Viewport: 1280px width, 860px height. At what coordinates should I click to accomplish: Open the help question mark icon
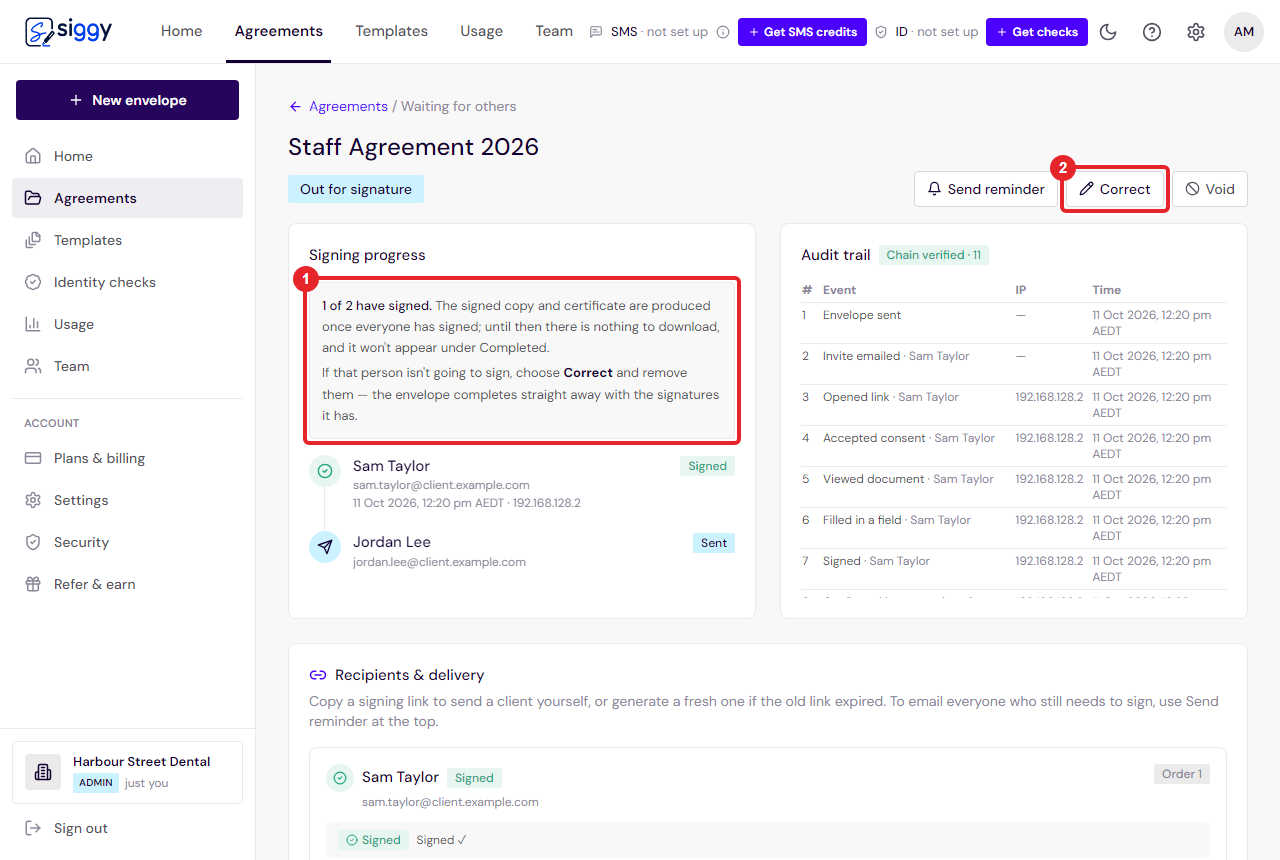click(x=1152, y=32)
